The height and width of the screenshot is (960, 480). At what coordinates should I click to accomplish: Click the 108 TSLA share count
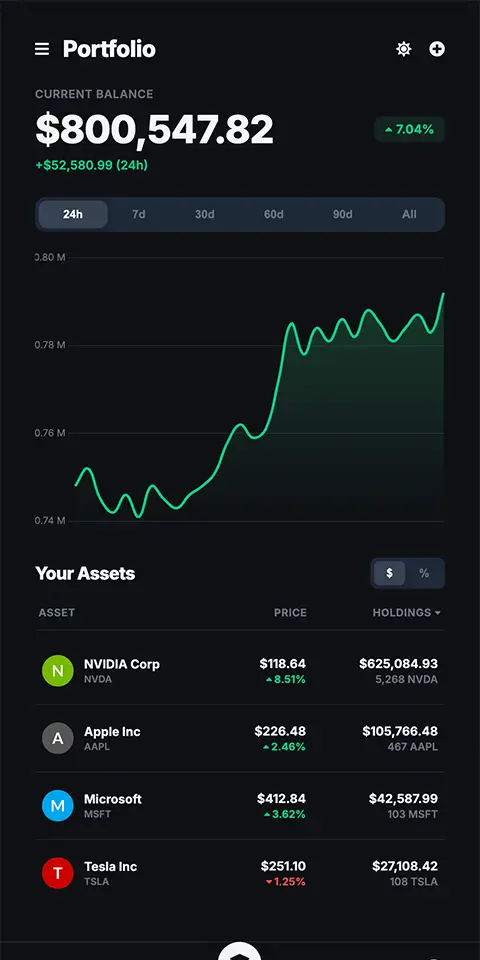point(414,882)
